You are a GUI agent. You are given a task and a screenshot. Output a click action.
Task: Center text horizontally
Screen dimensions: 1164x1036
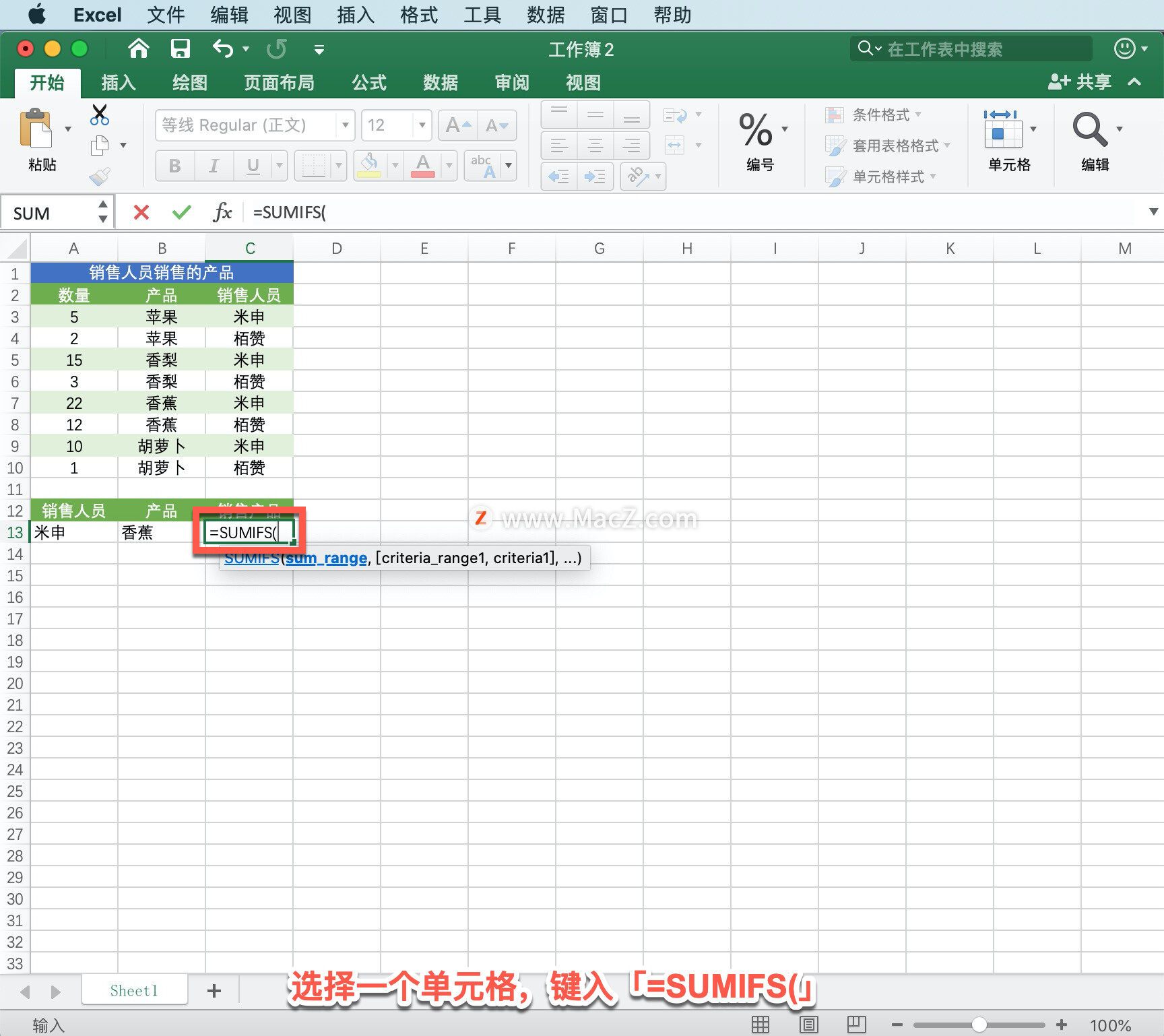coord(595,145)
